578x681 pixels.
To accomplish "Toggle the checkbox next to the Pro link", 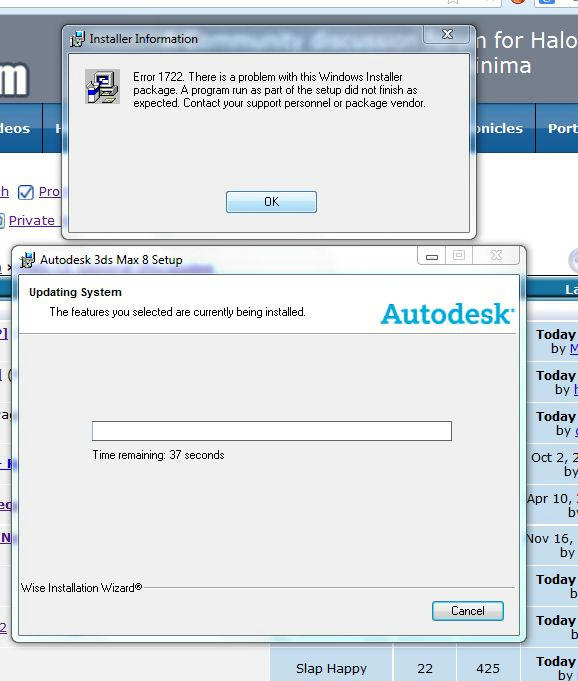I will (26, 192).
